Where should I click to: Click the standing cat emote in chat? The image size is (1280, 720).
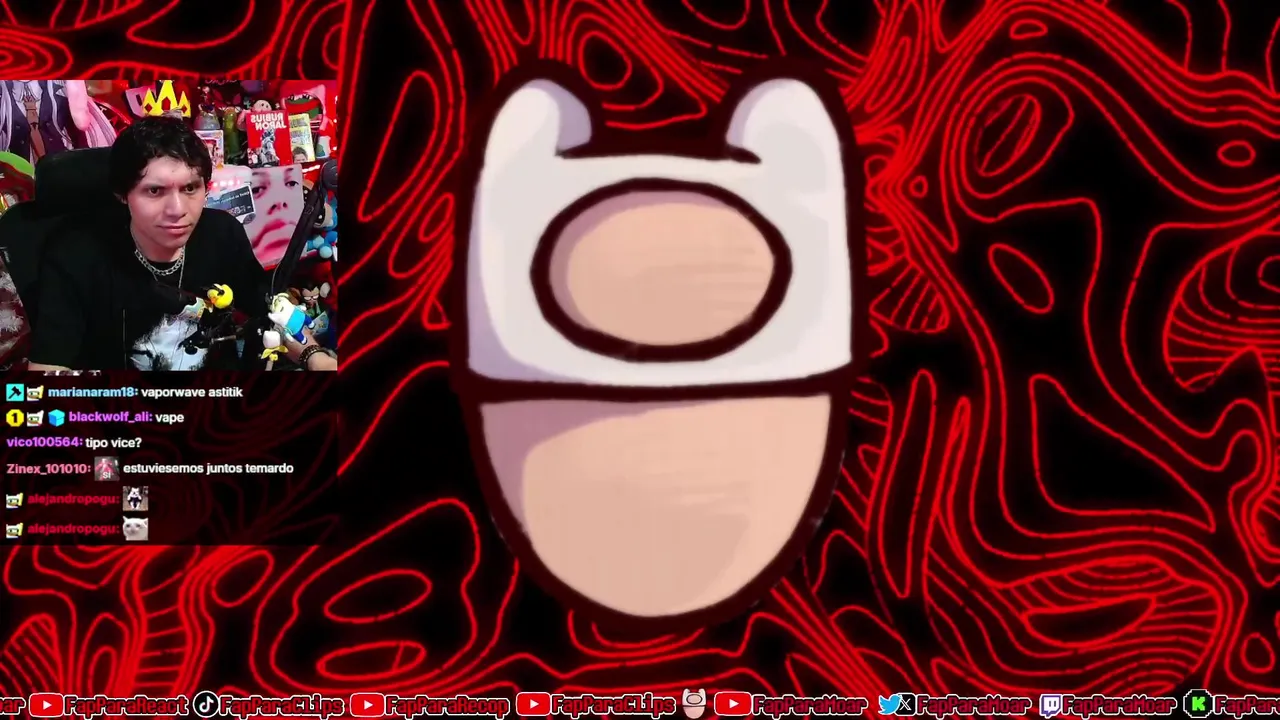(135, 498)
